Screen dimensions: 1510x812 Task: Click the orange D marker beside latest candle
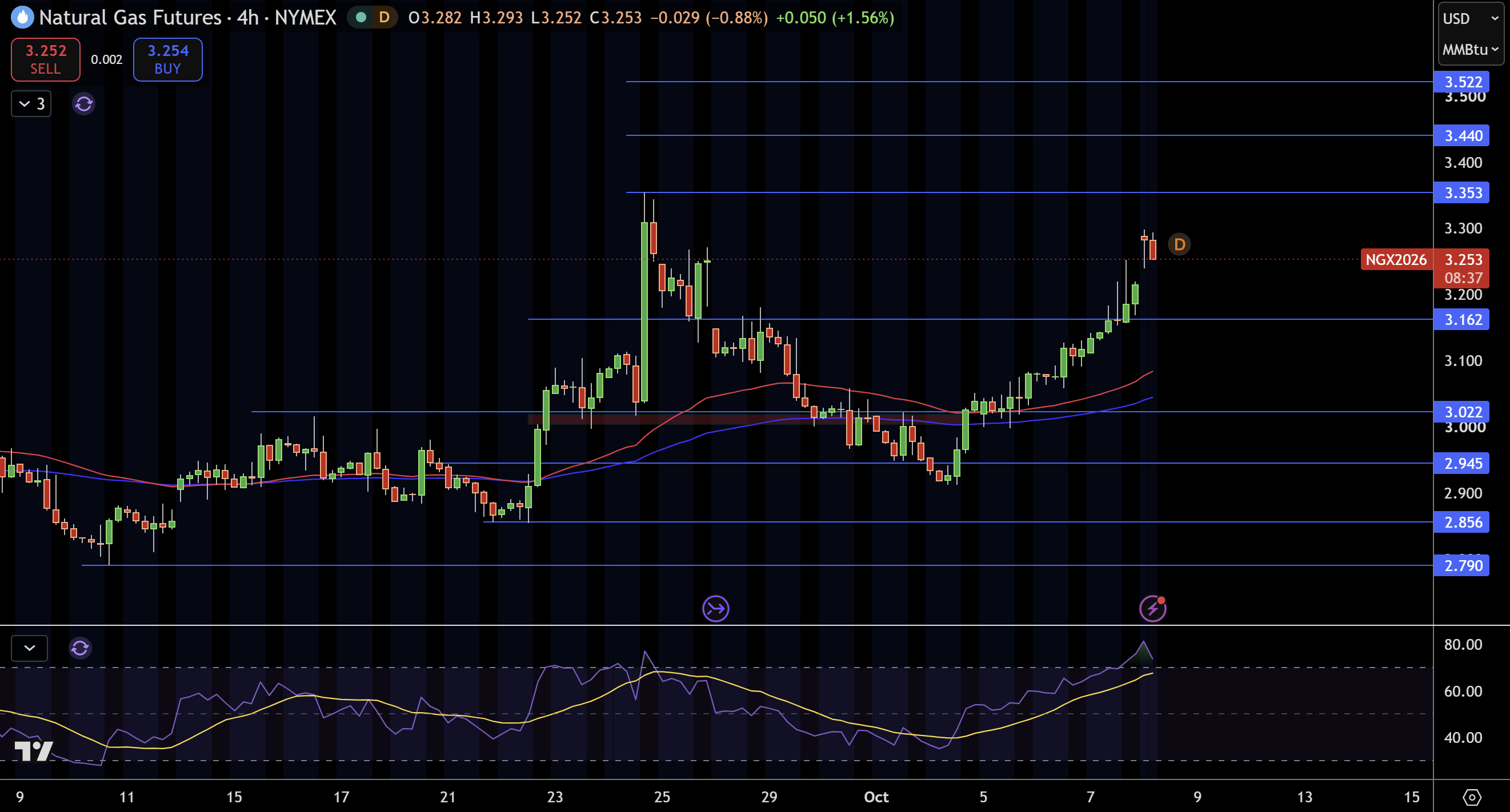coord(1179,244)
